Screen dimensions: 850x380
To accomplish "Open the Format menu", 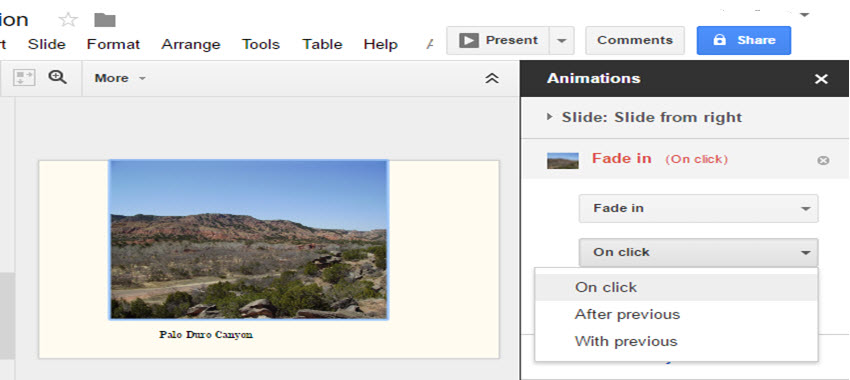I will (113, 44).
